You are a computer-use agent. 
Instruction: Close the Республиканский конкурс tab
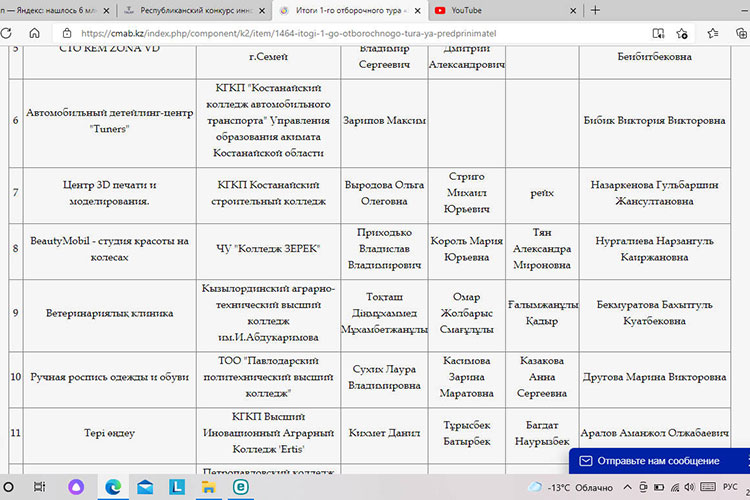(x=262, y=11)
